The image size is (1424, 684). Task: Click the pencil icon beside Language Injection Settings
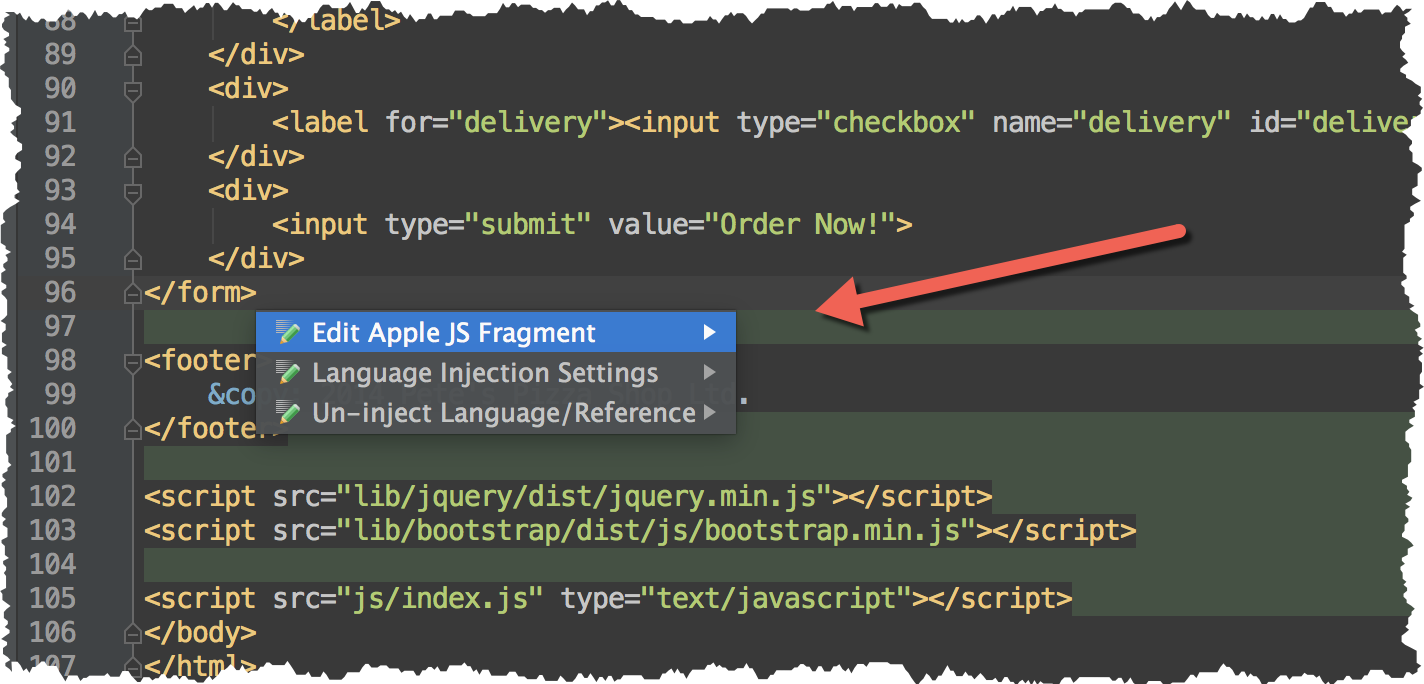(288, 373)
